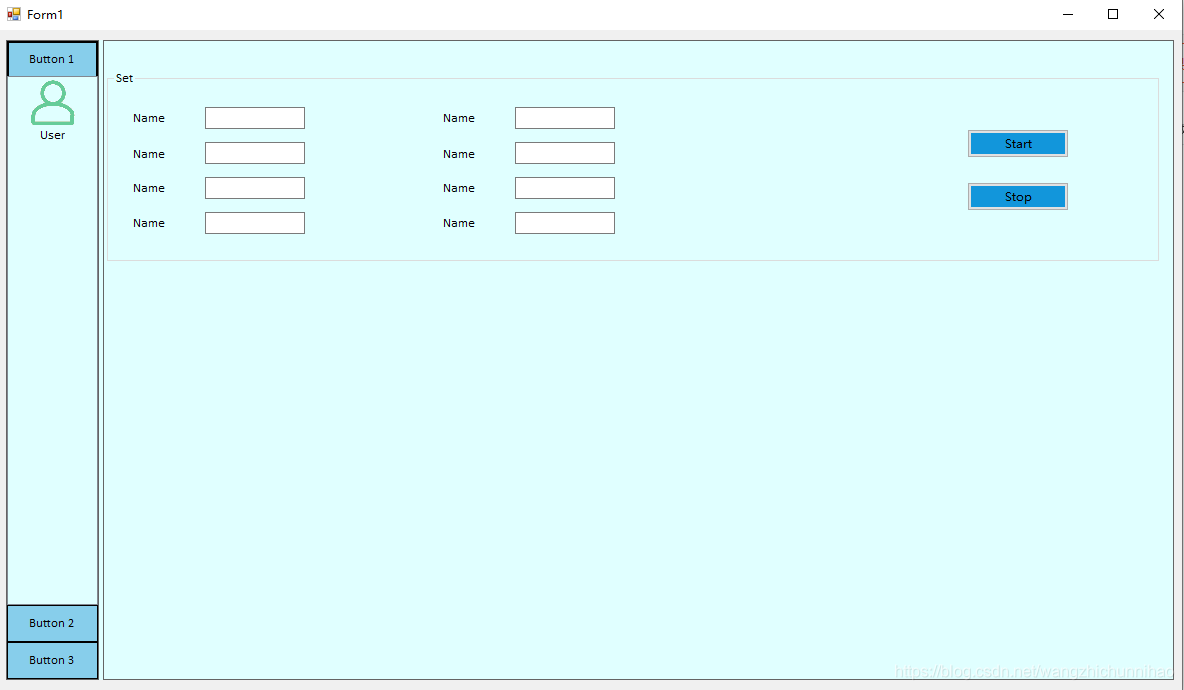Click the topmost Name field in the left column
The height and width of the screenshot is (690, 1184).
click(254, 117)
